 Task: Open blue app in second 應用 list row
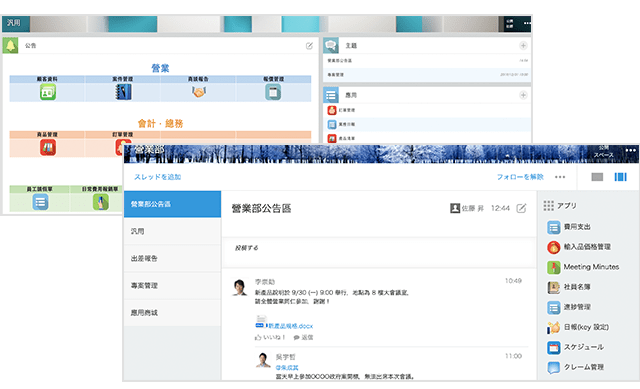pos(332,124)
